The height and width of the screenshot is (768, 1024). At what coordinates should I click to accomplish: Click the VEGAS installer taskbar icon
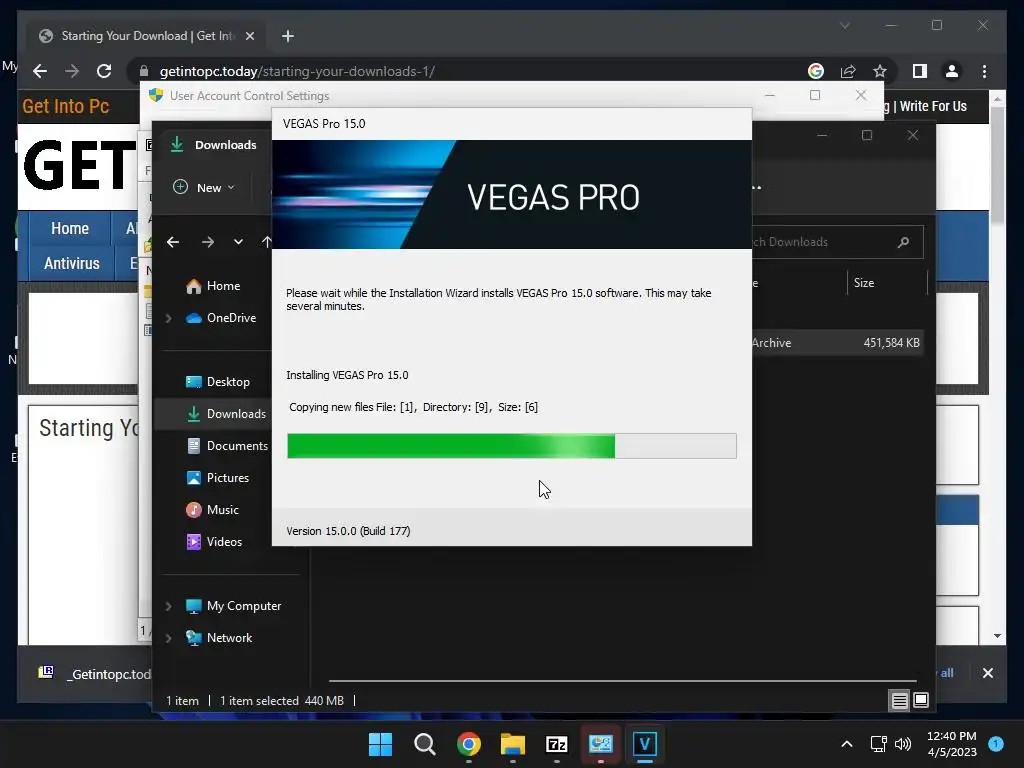coord(645,744)
